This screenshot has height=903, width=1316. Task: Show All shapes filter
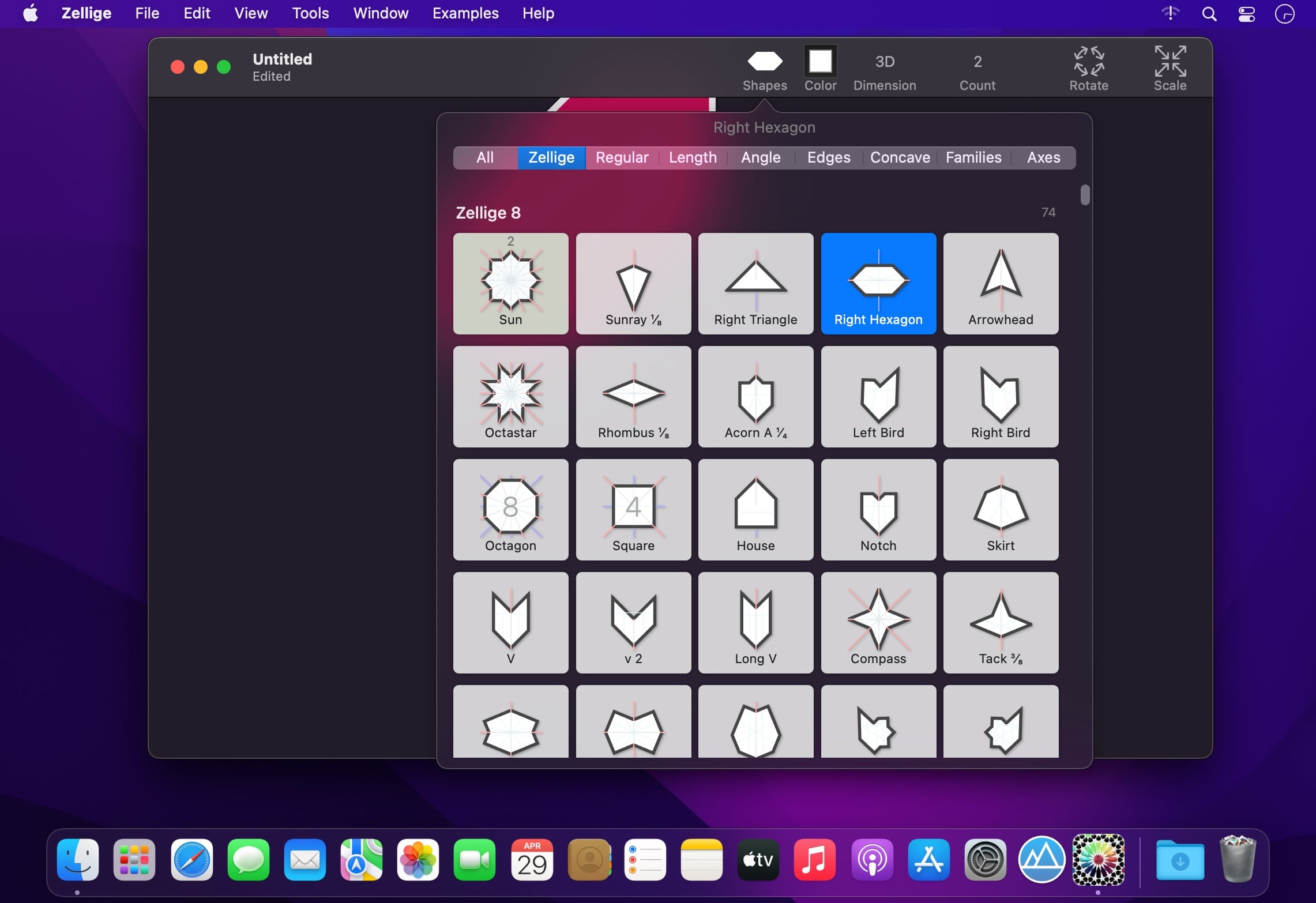(x=485, y=157)
